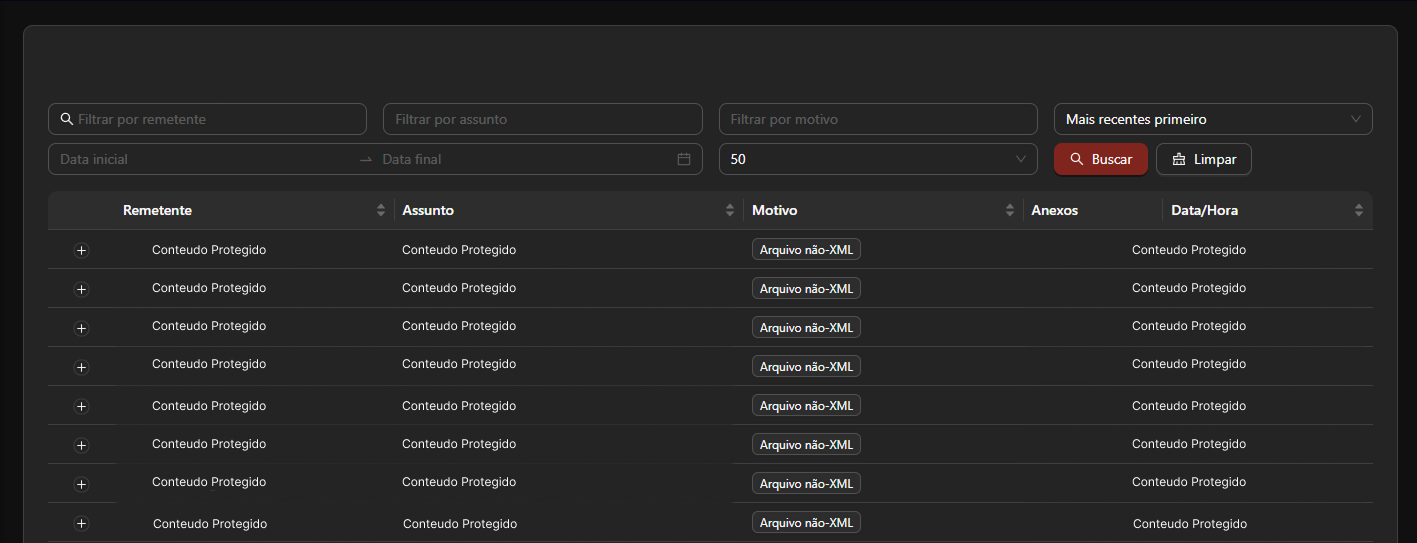Open the Mais recentes primeiro dropdown

point(1213,119)
